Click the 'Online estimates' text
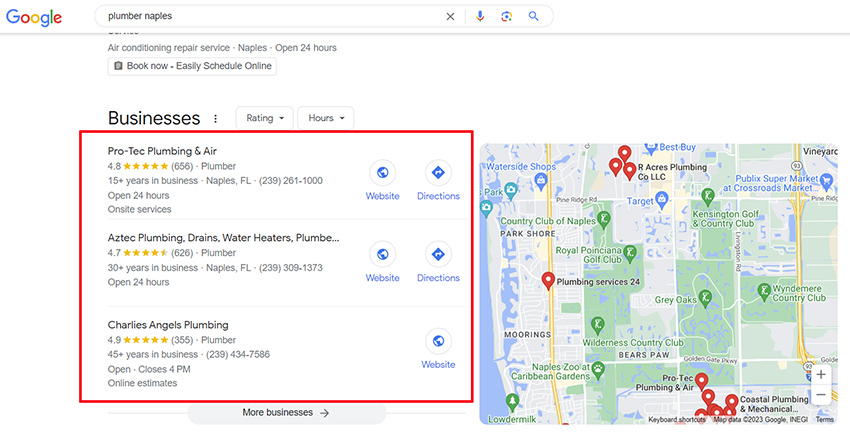Screen dimensions: 850x448 pyautogui.click(x=142, y=383)
